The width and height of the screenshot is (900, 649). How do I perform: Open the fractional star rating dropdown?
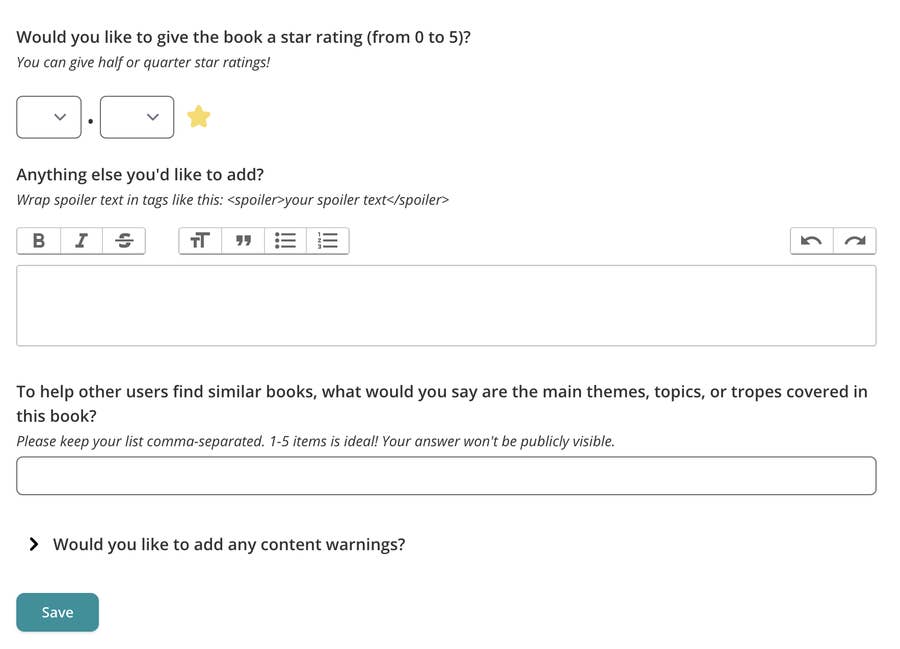point(136,117)
